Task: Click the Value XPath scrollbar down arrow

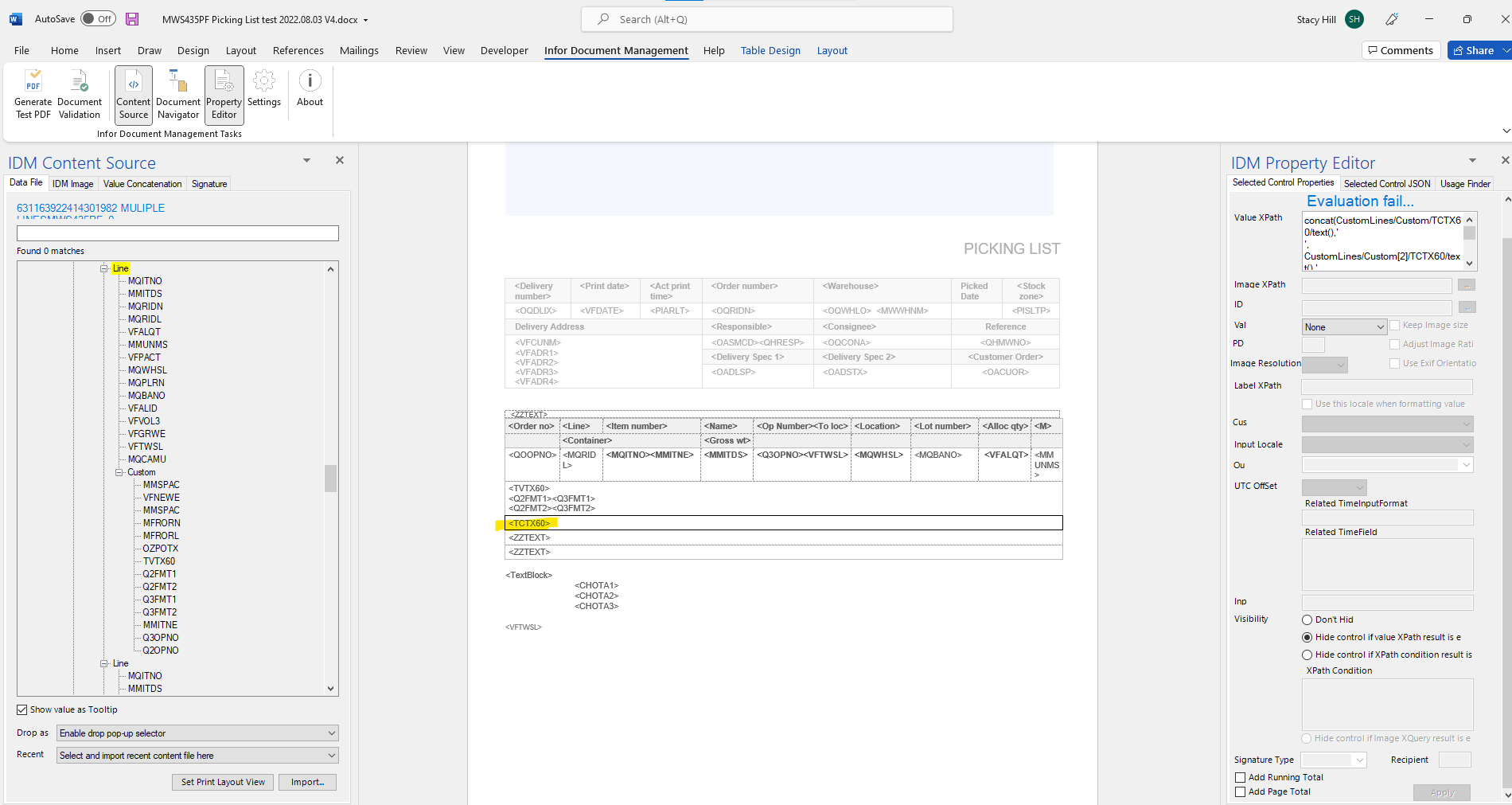Action: point(1470,264)
